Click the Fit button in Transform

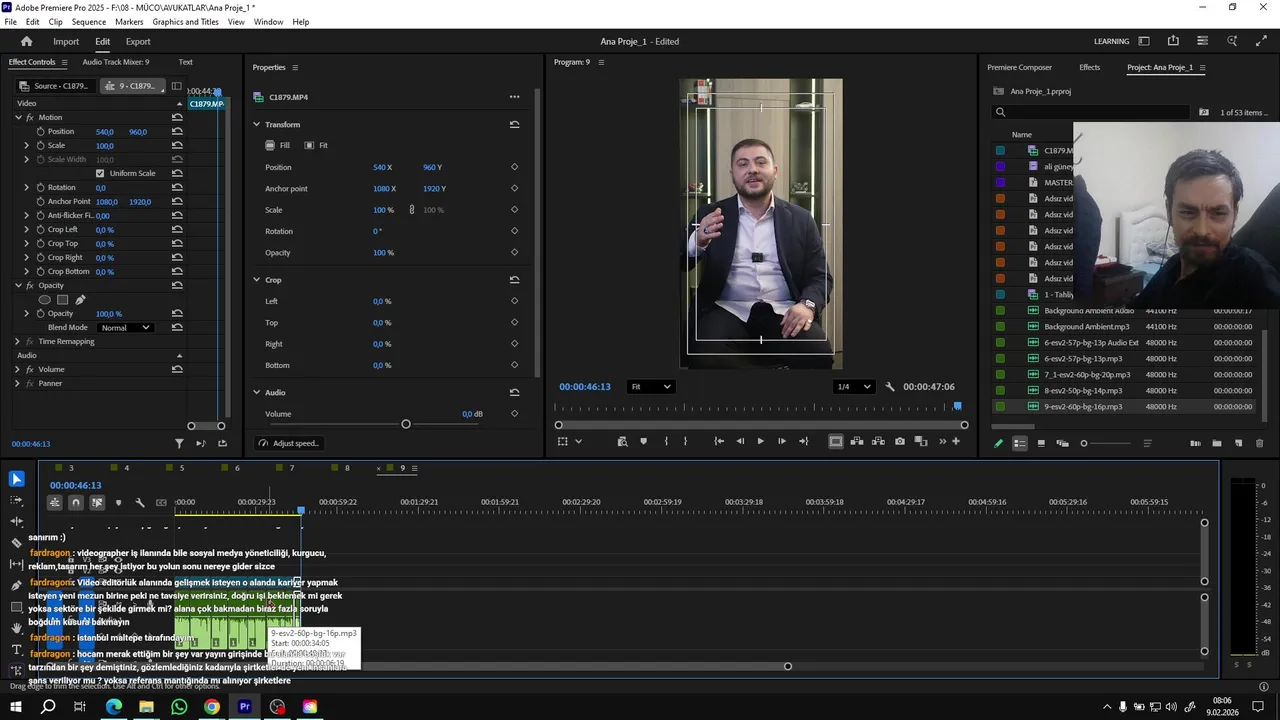tap(316, 145)
